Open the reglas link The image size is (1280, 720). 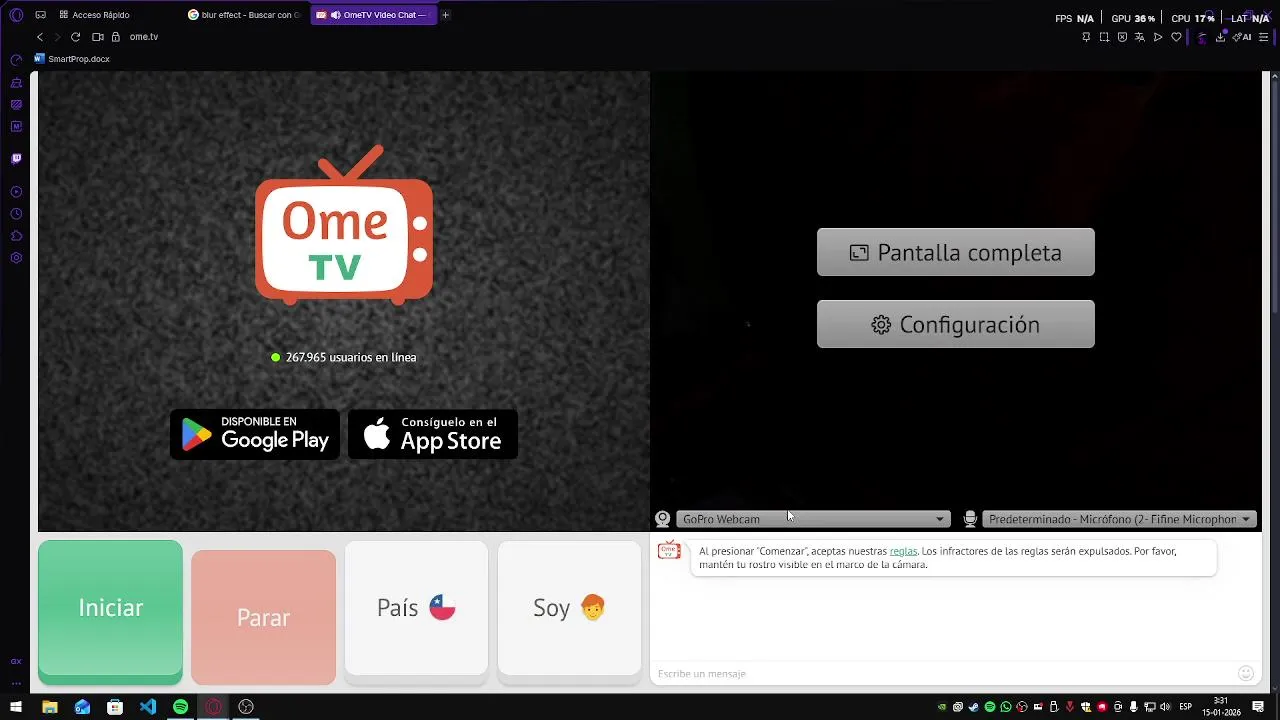903,551
